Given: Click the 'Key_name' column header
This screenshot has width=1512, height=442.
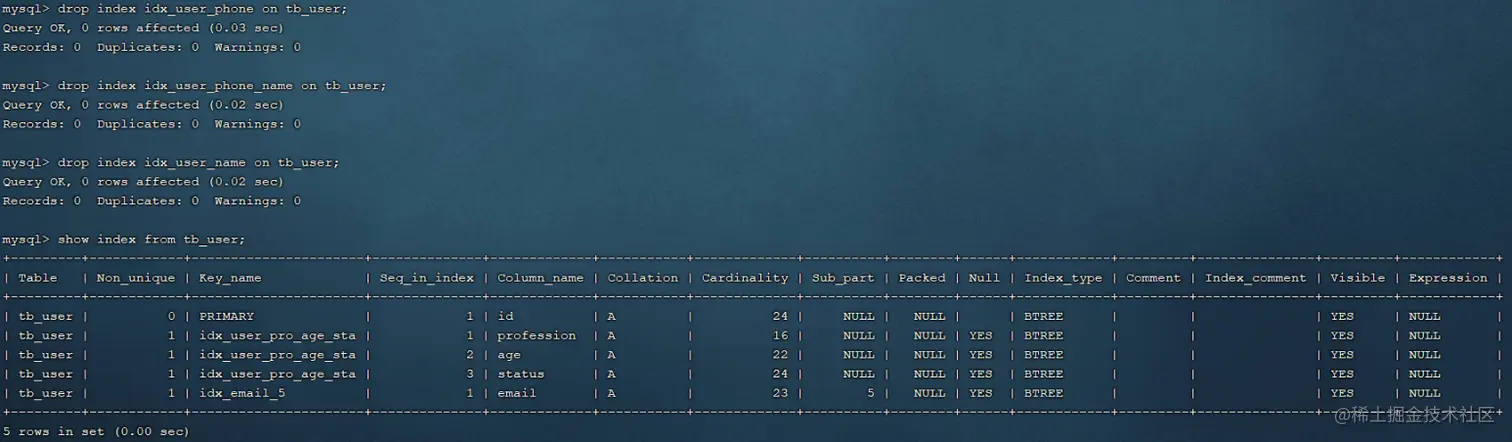Looking at the screenshot, I should click(230, 278).
